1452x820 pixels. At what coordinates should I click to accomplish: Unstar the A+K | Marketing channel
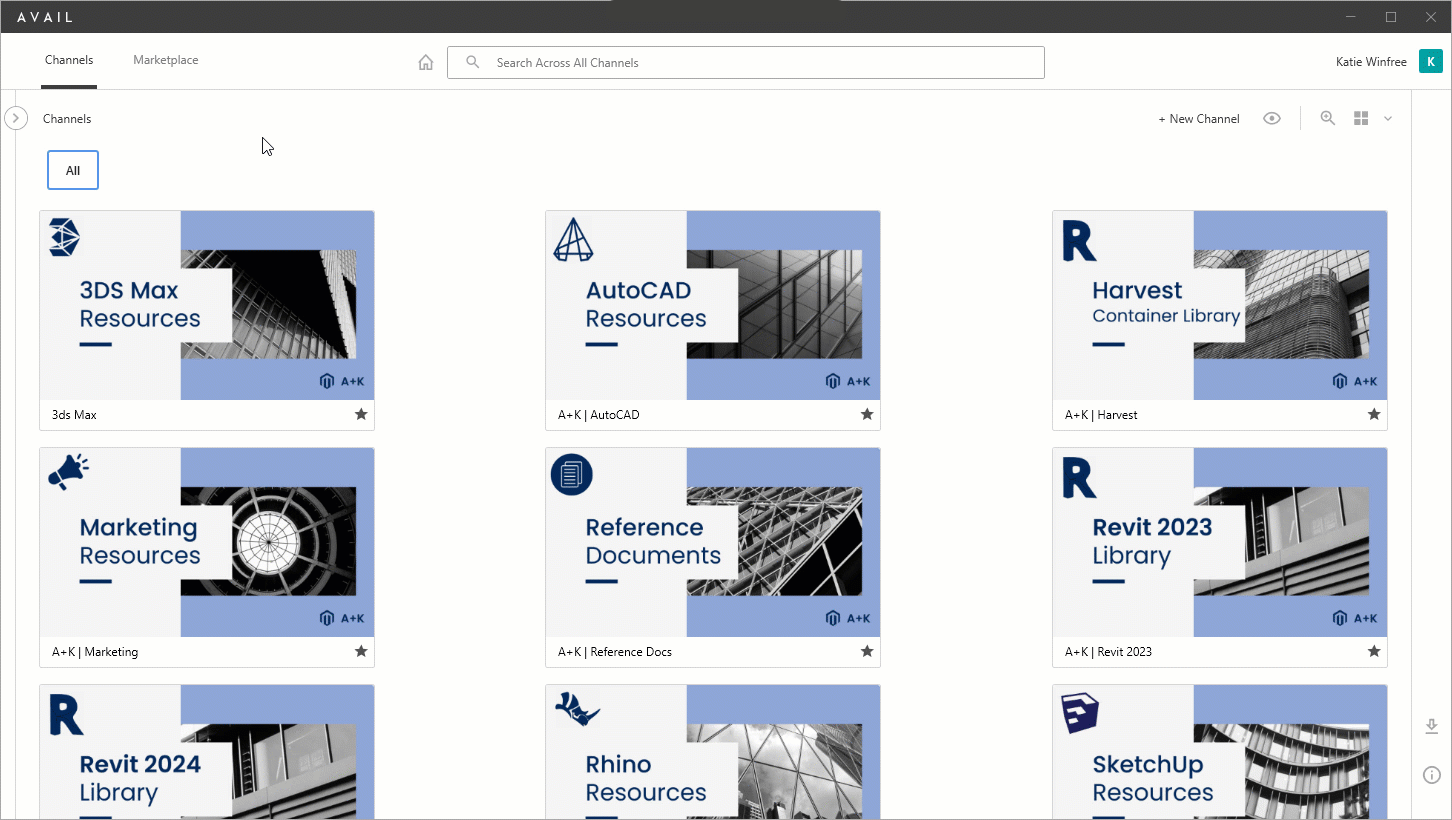[361, 651]
